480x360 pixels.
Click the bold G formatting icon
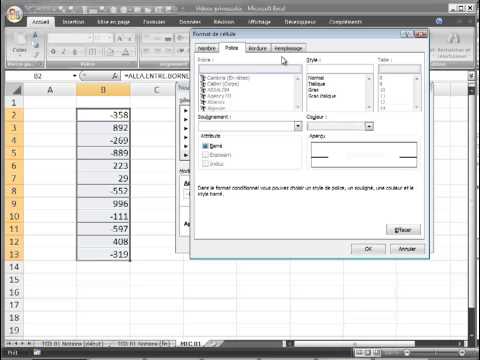[53, 52]
